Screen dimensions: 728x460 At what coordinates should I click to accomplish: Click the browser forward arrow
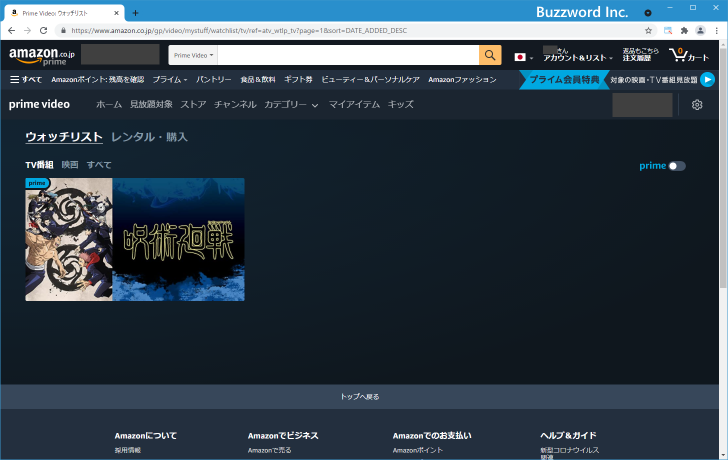27,31
